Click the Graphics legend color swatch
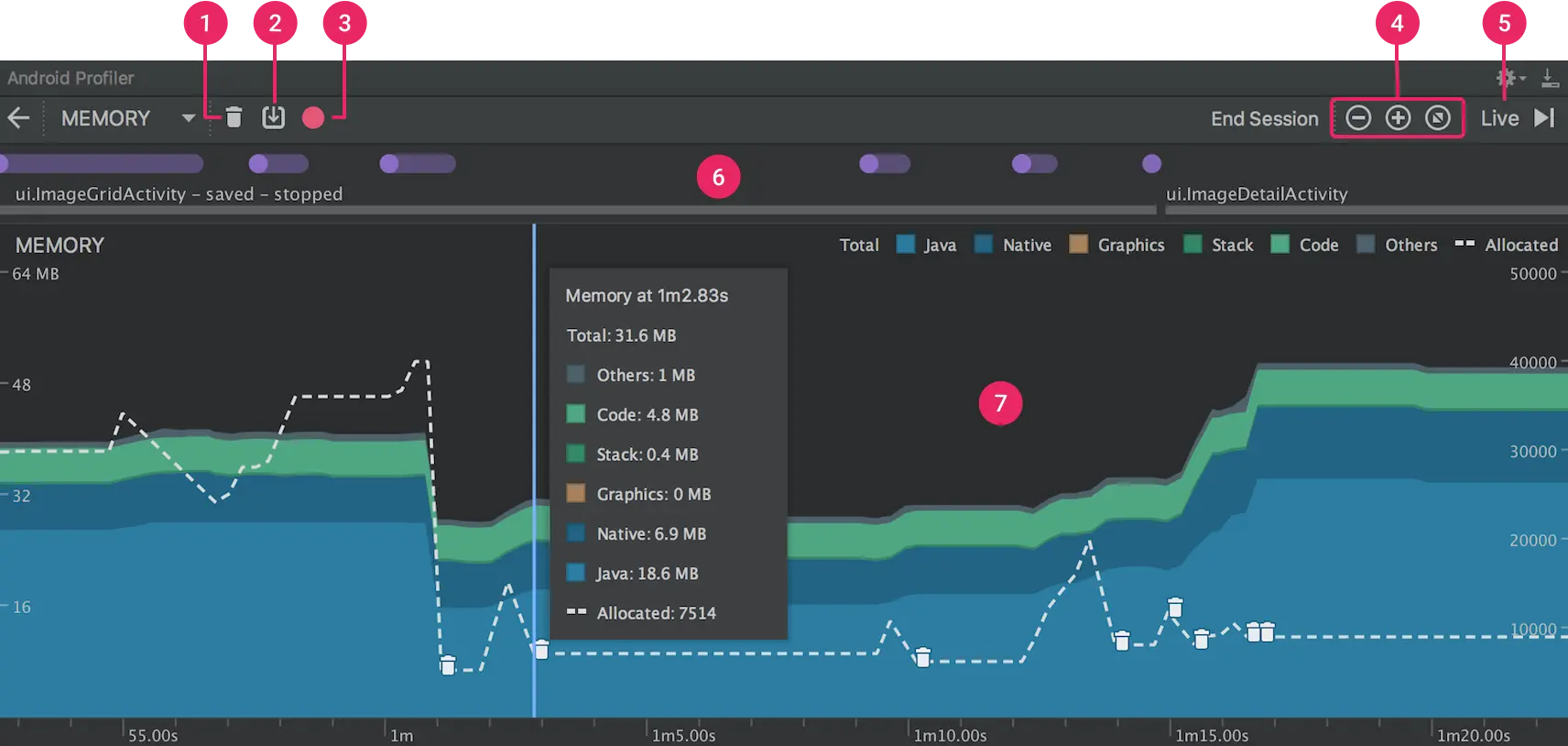The width and height of the screenshot is (1568, 746). point(1079,244)
